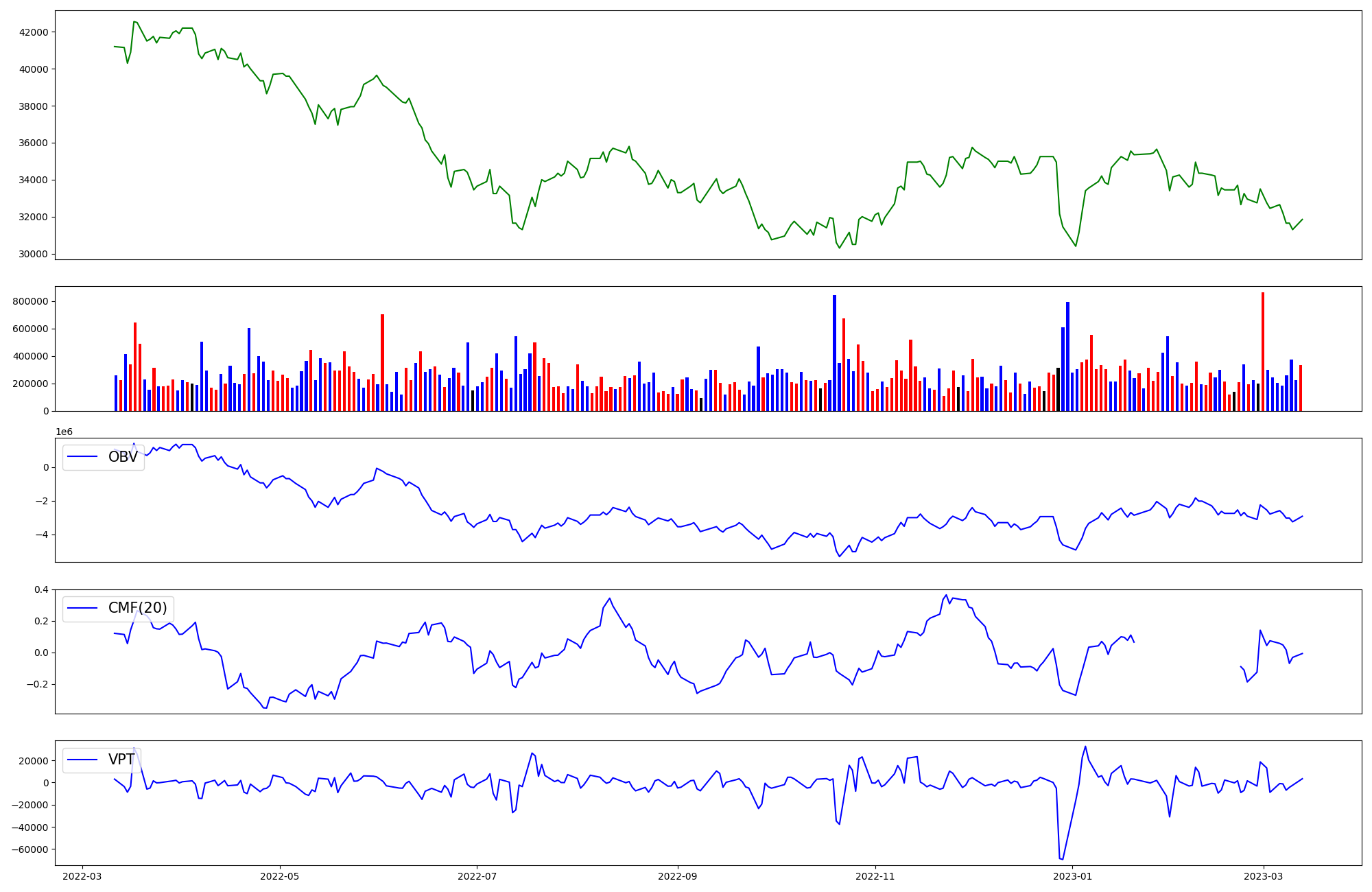Click the 2023-01 x-axis date label
The image size is (1372, 892).
[x=1072, y=876]
